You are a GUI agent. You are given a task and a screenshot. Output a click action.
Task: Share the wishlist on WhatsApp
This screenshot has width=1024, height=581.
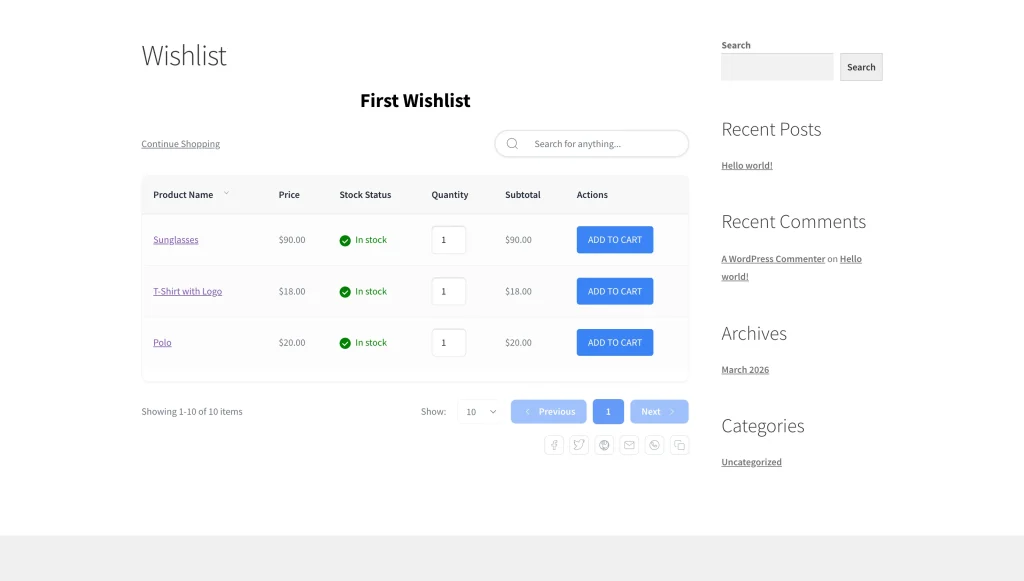click(654, 445)
